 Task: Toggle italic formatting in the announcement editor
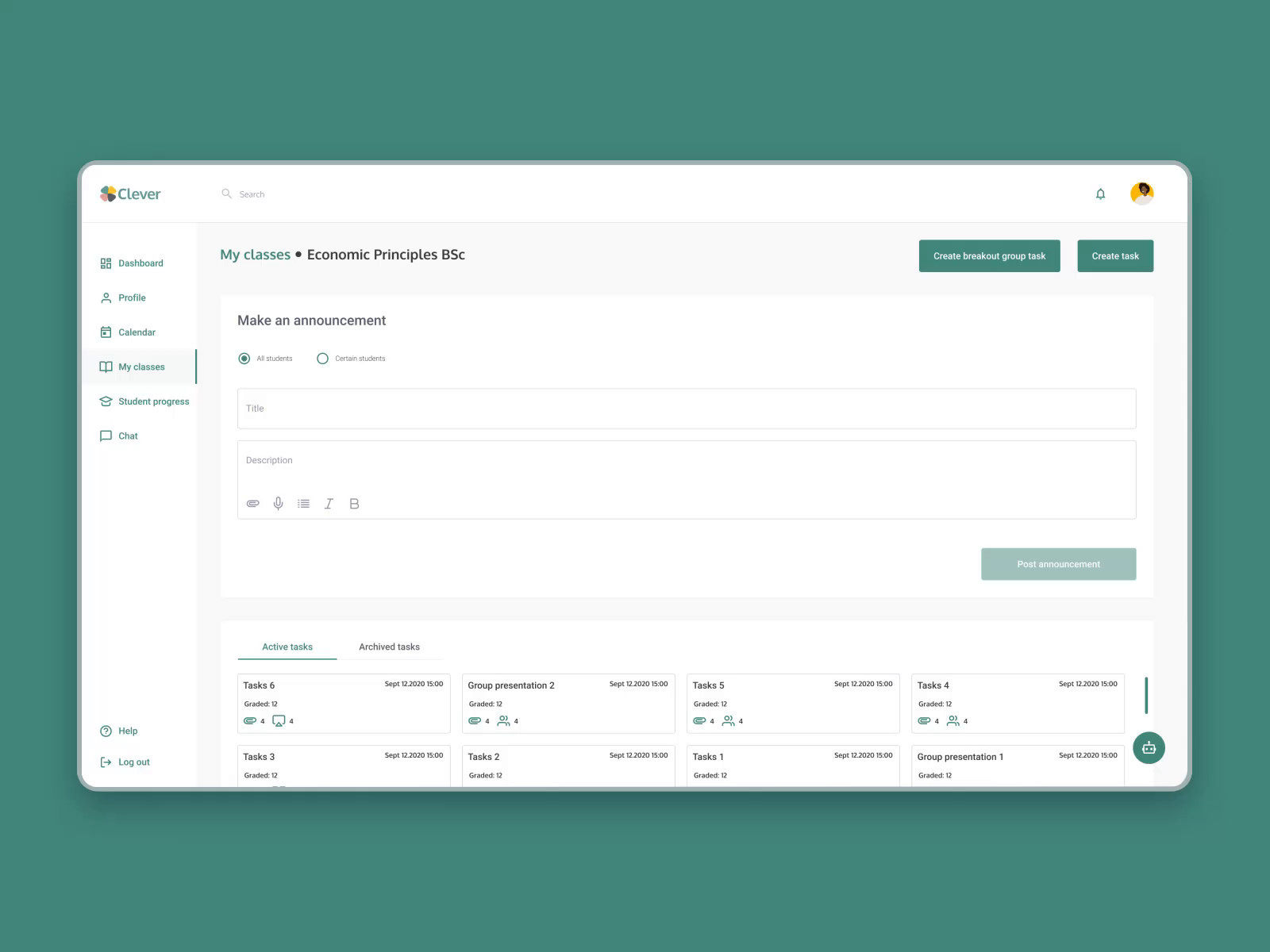[x=329, y=503]
